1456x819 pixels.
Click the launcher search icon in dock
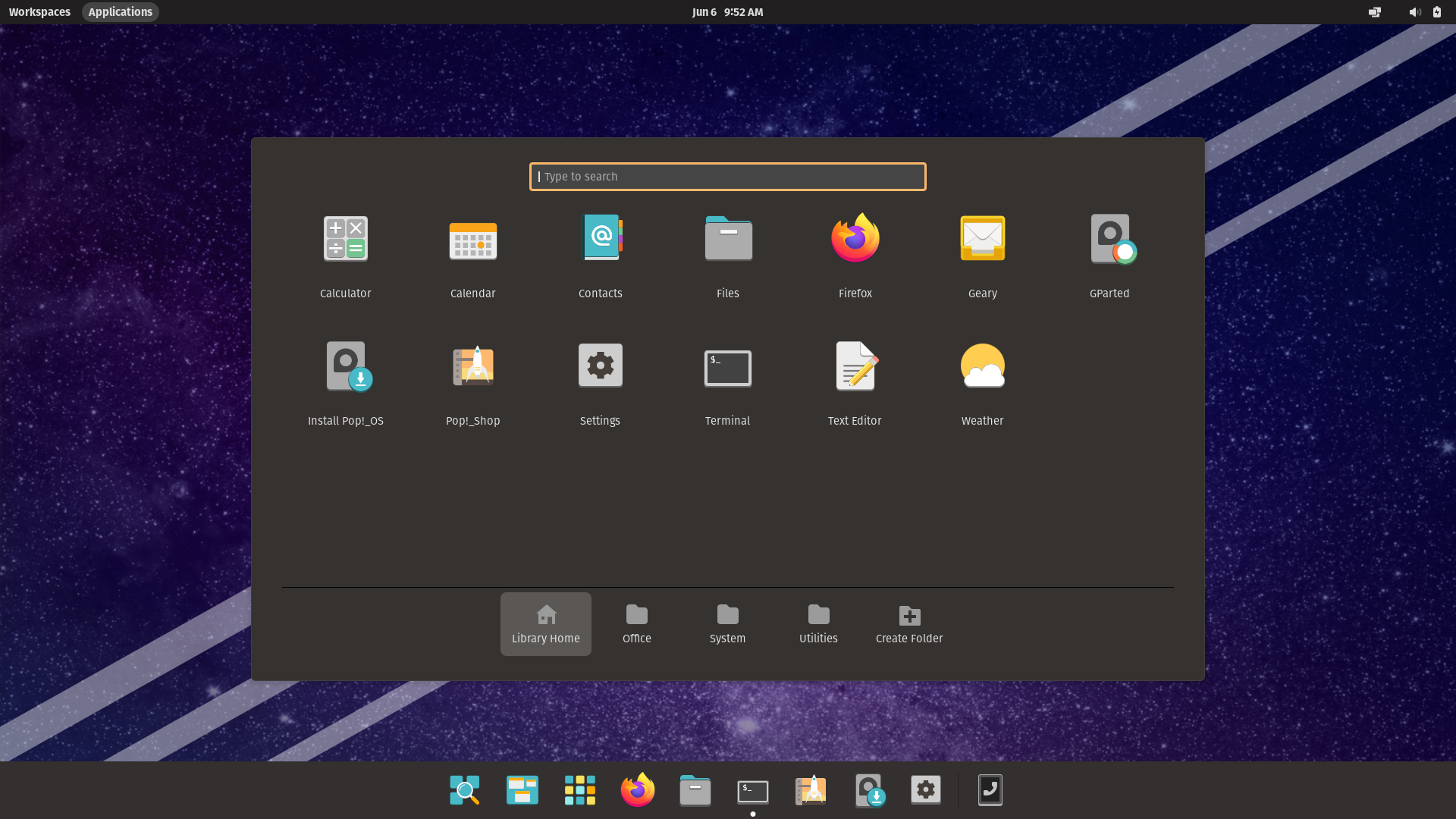tap(465, 790)
